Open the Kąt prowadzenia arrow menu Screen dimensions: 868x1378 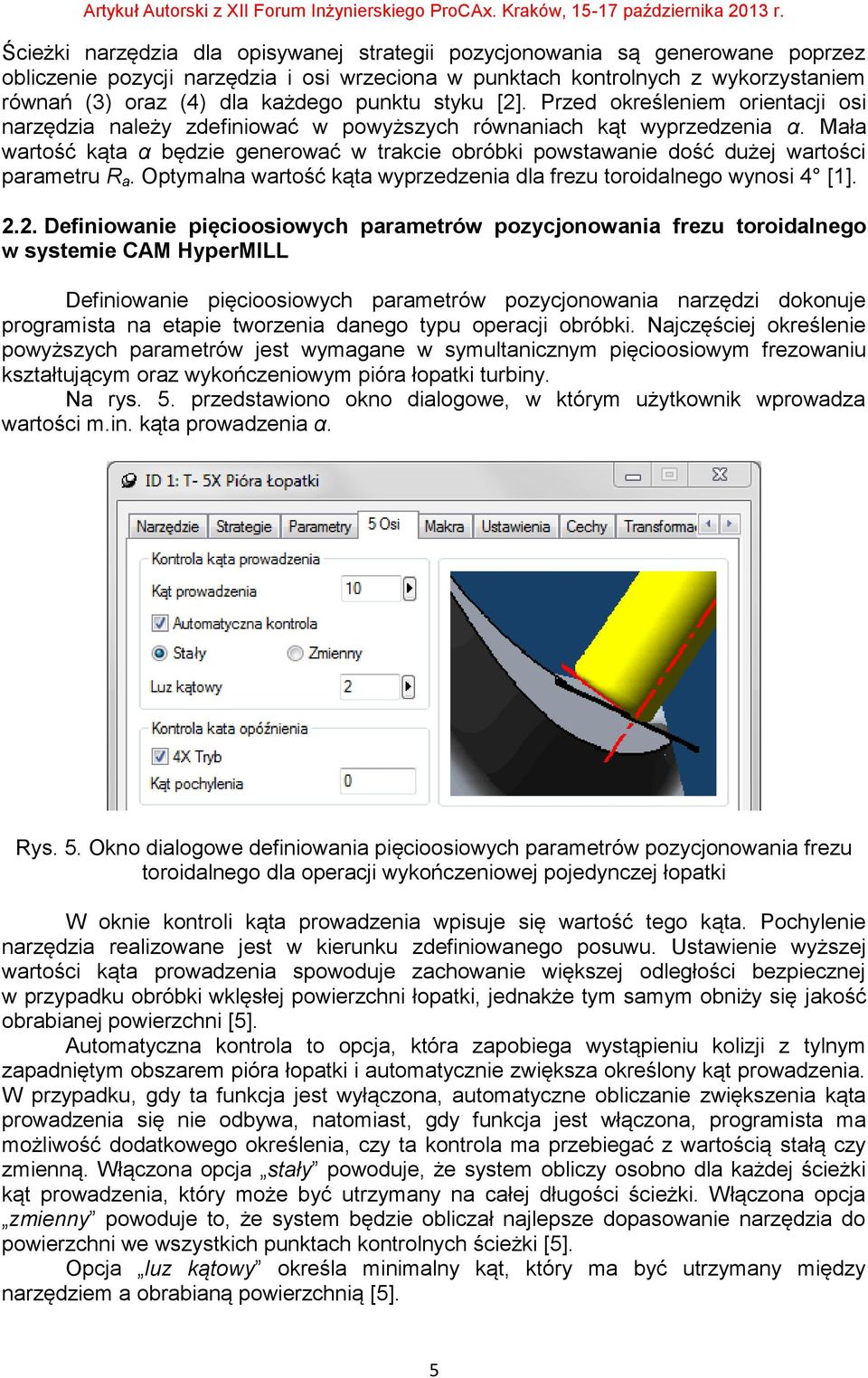click(x=410, y=589)
